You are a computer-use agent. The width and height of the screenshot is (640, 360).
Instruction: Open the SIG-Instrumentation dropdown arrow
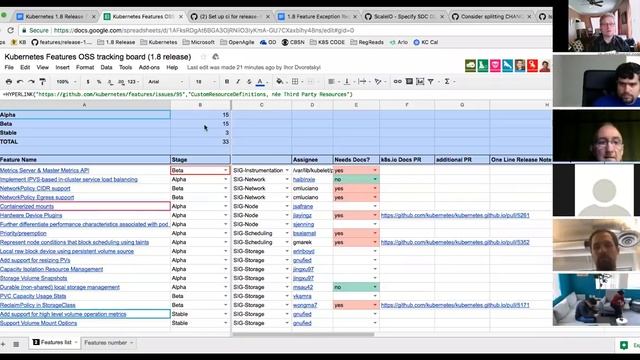pos(287,170)
